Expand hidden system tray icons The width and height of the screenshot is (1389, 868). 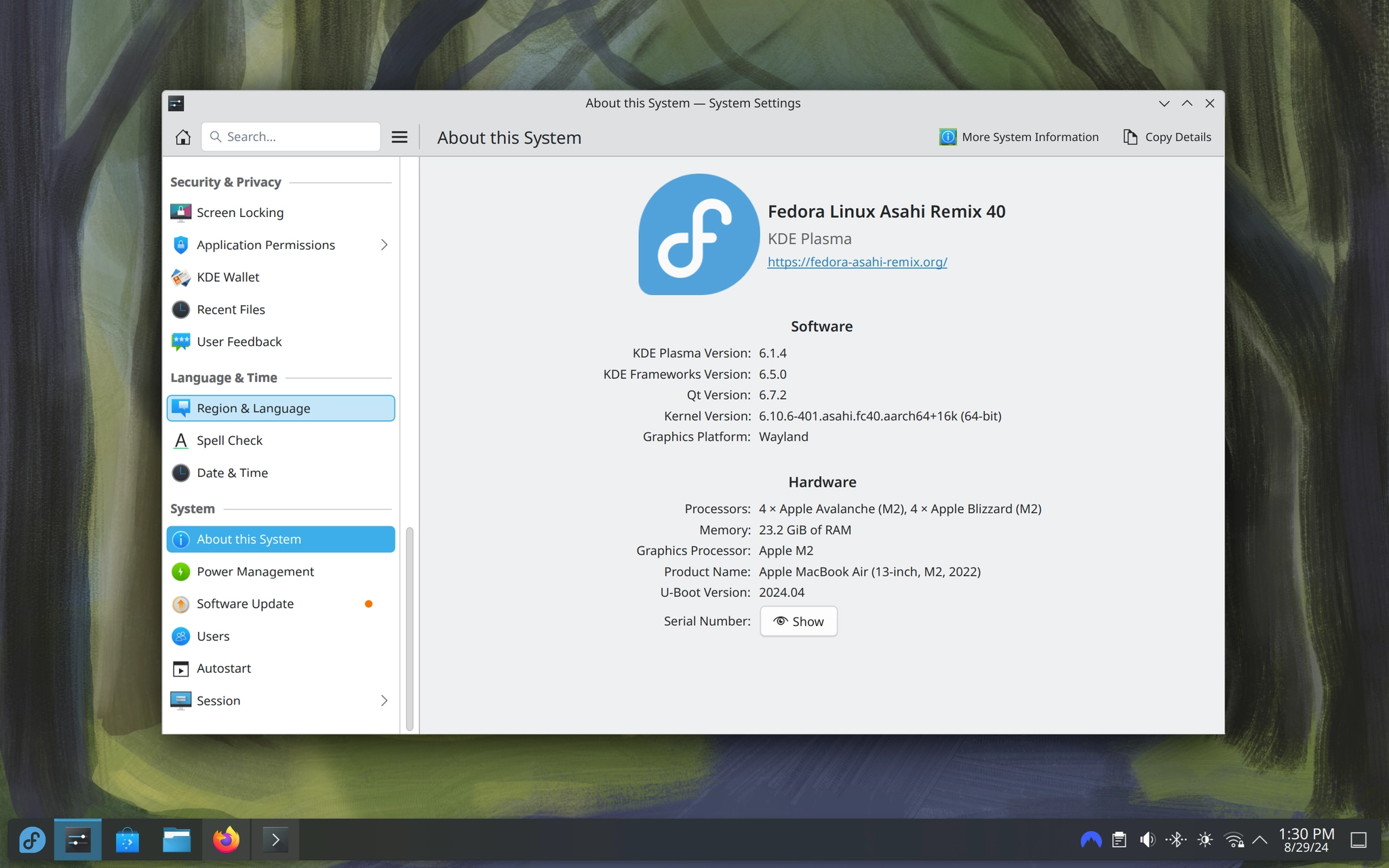coord(1259,840)
